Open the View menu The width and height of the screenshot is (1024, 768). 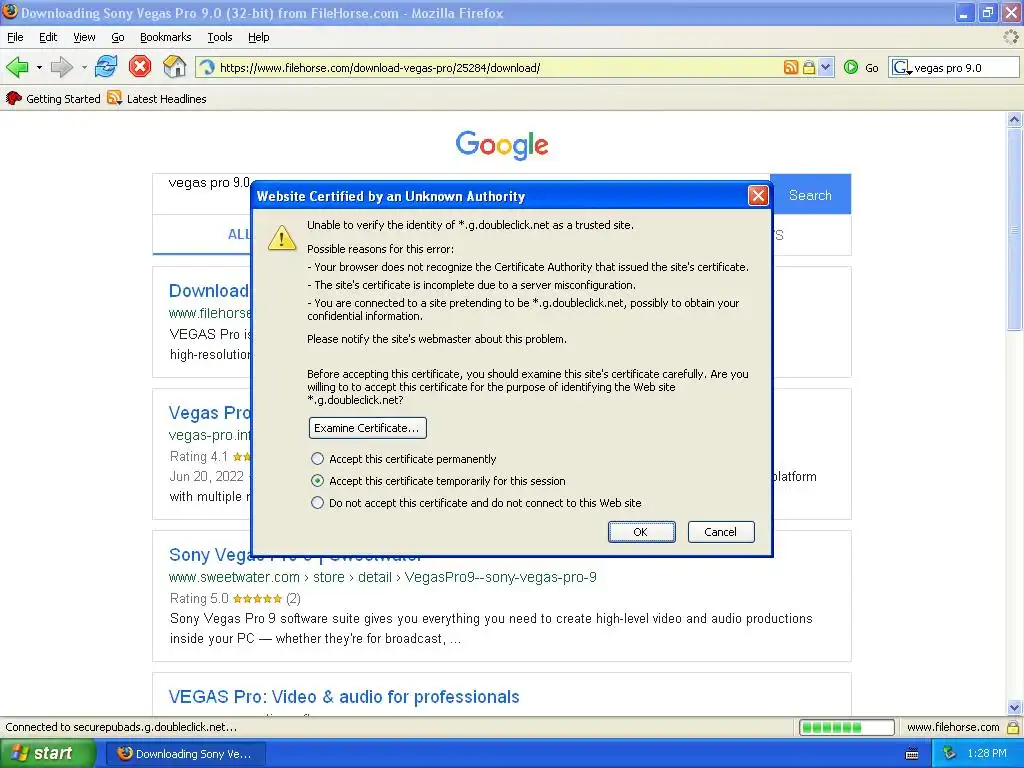84,37
